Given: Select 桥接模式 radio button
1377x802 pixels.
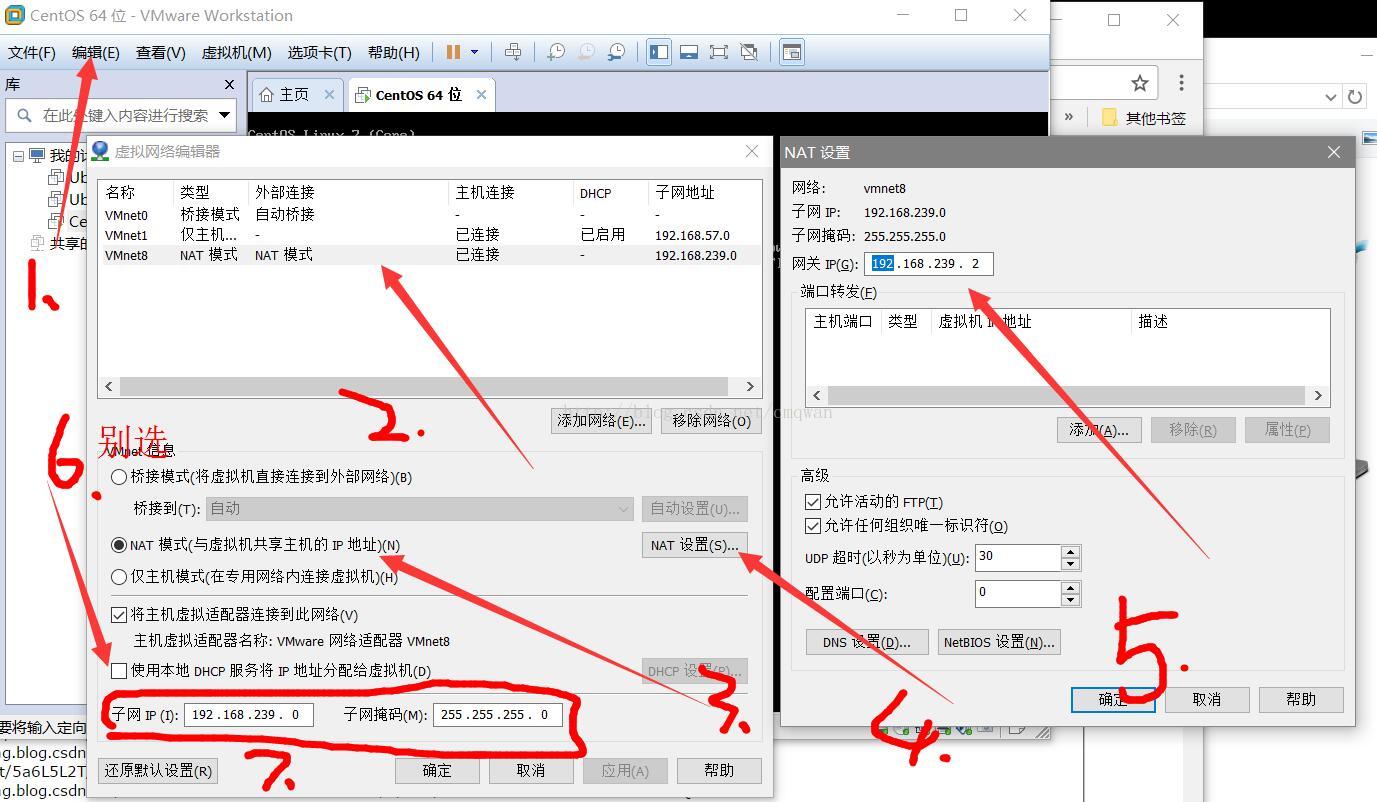Looking at the screenshot, I should pyautogui.click(x=119, y=477).
